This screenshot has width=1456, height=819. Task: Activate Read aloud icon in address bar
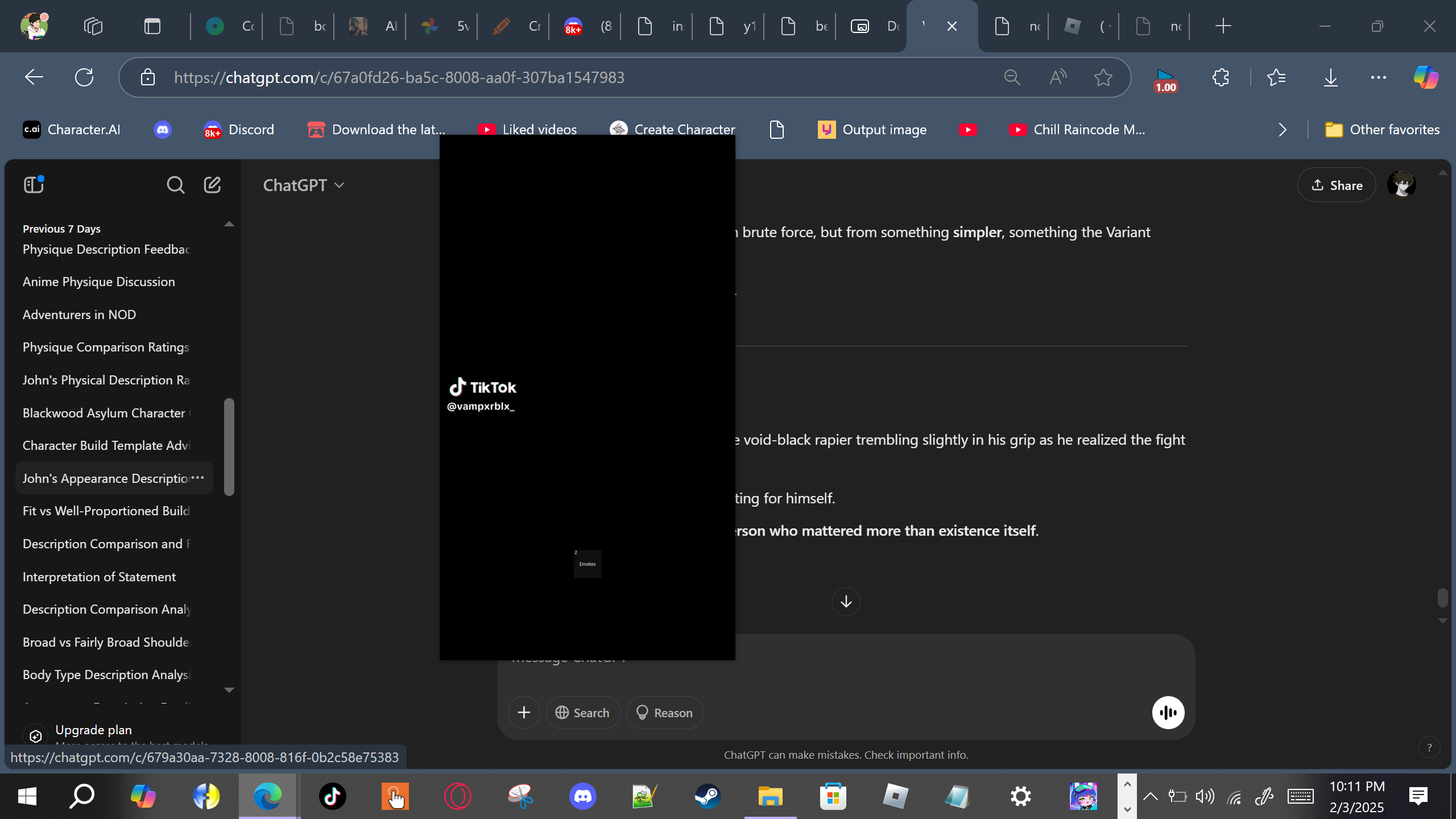coord(1058,77)
